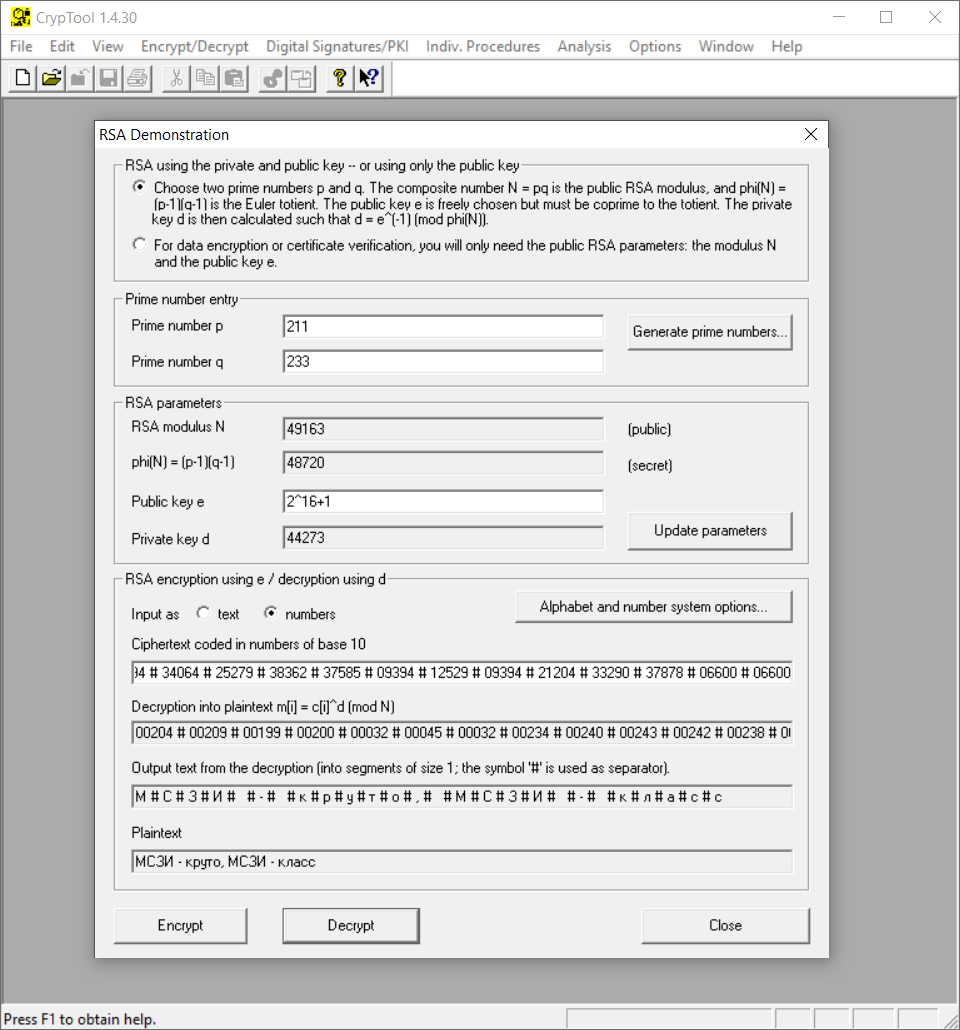960x1030 pixels.
Task: Open the Help menu
Action: [787, 47]
